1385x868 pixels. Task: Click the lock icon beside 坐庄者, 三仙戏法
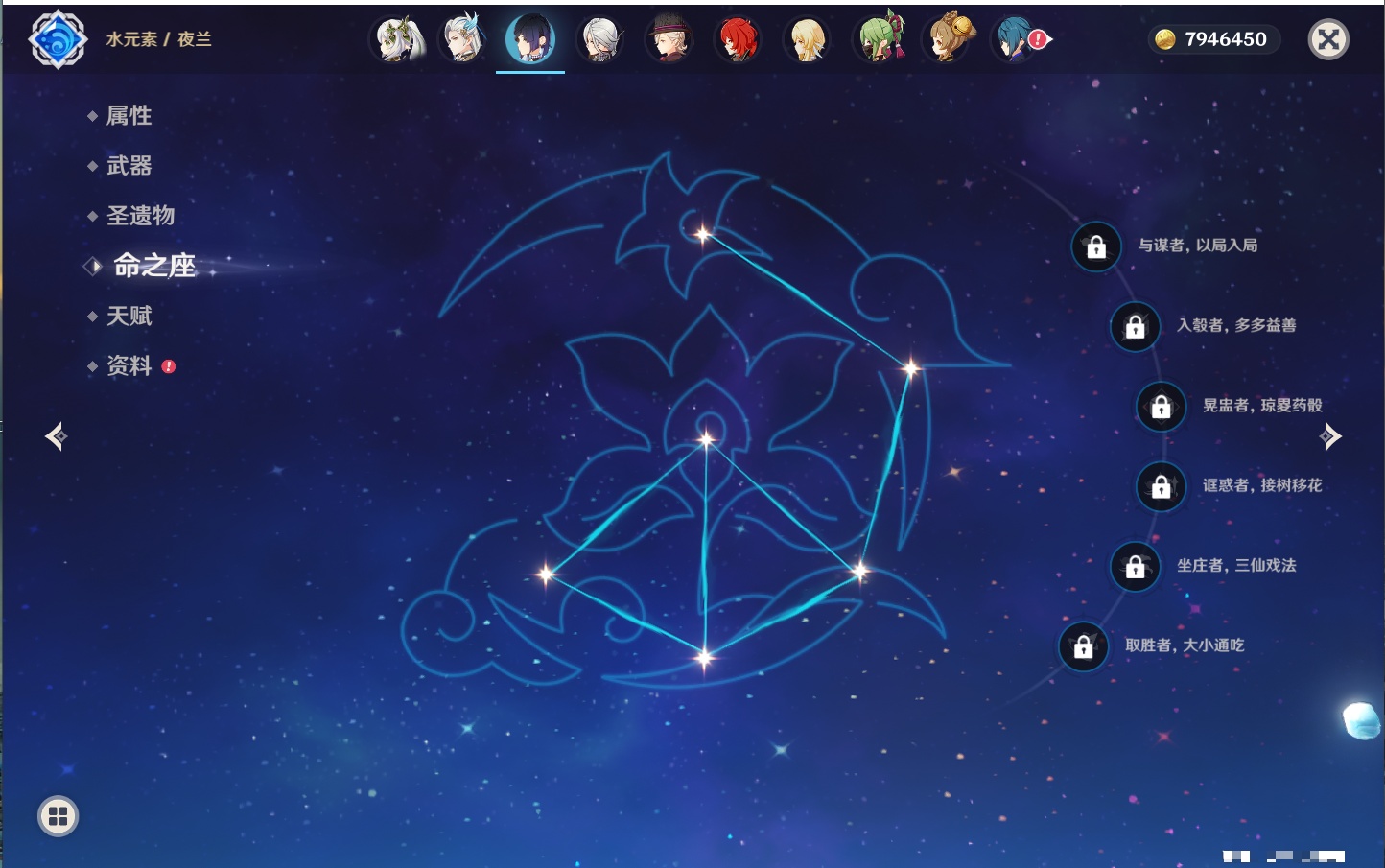coord(1136,566)
